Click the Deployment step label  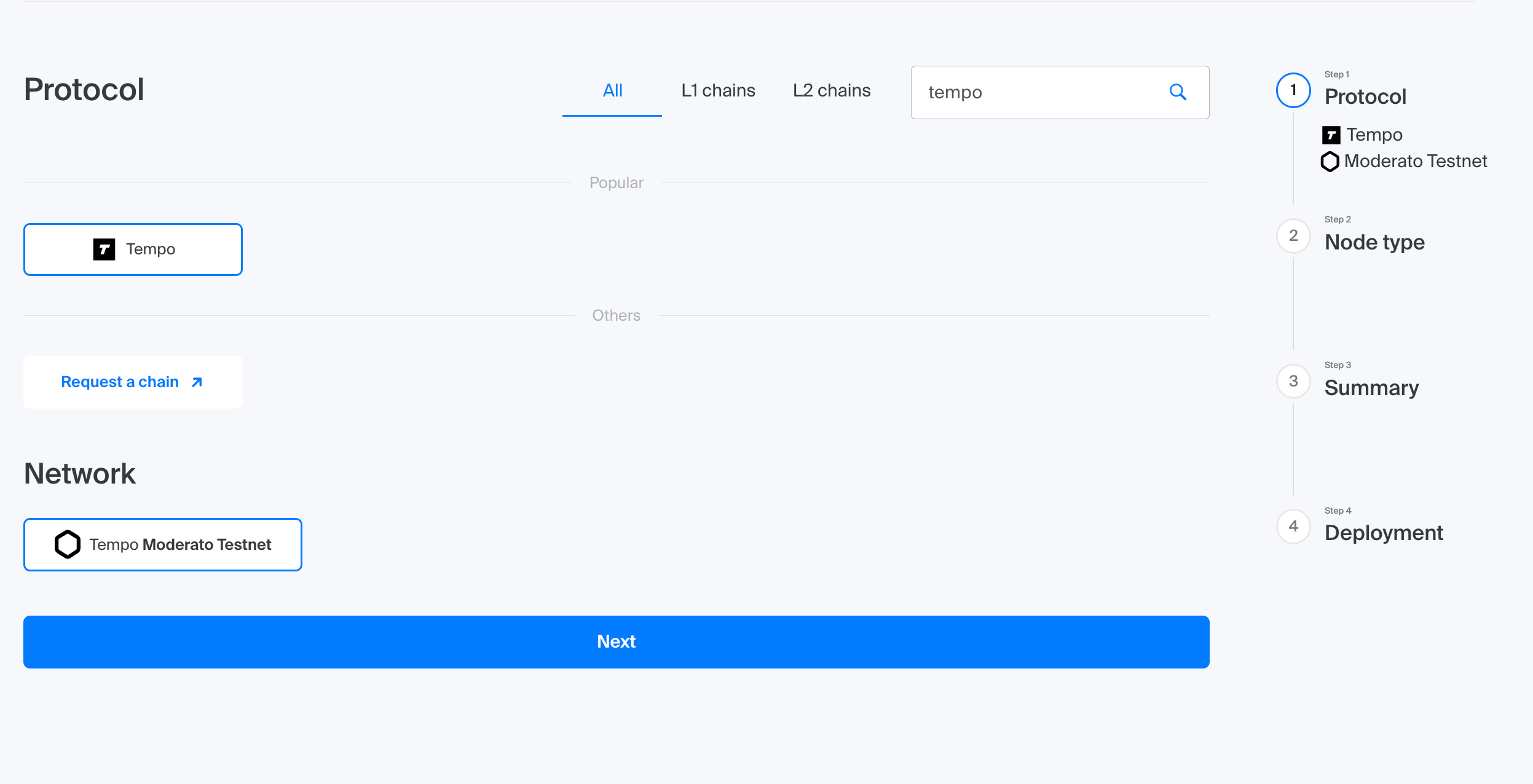[1383, 533]
